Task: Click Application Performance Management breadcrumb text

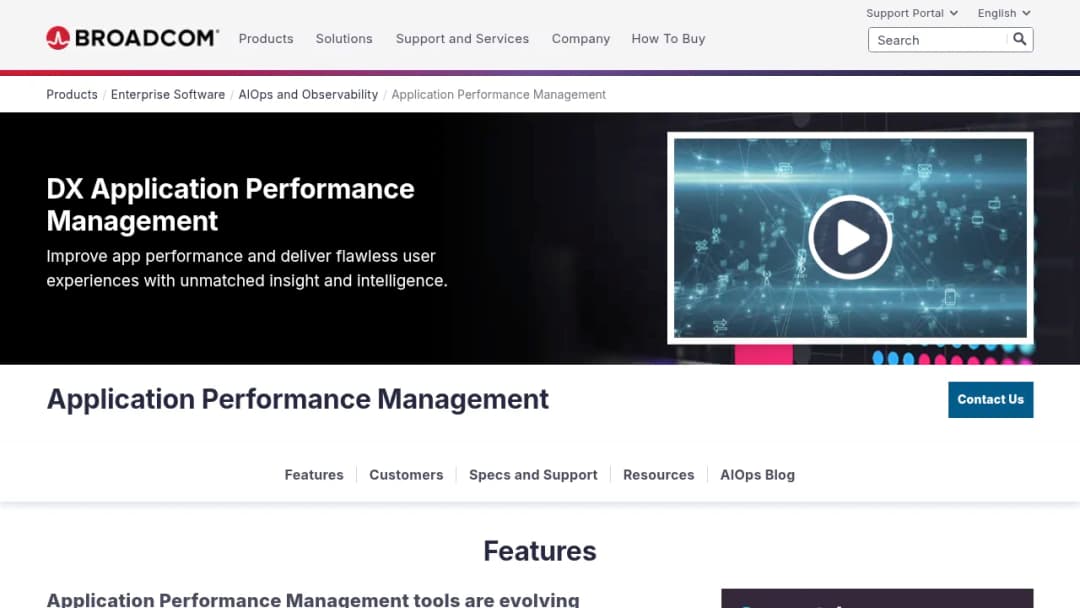Action: click(x=499, y=94)
